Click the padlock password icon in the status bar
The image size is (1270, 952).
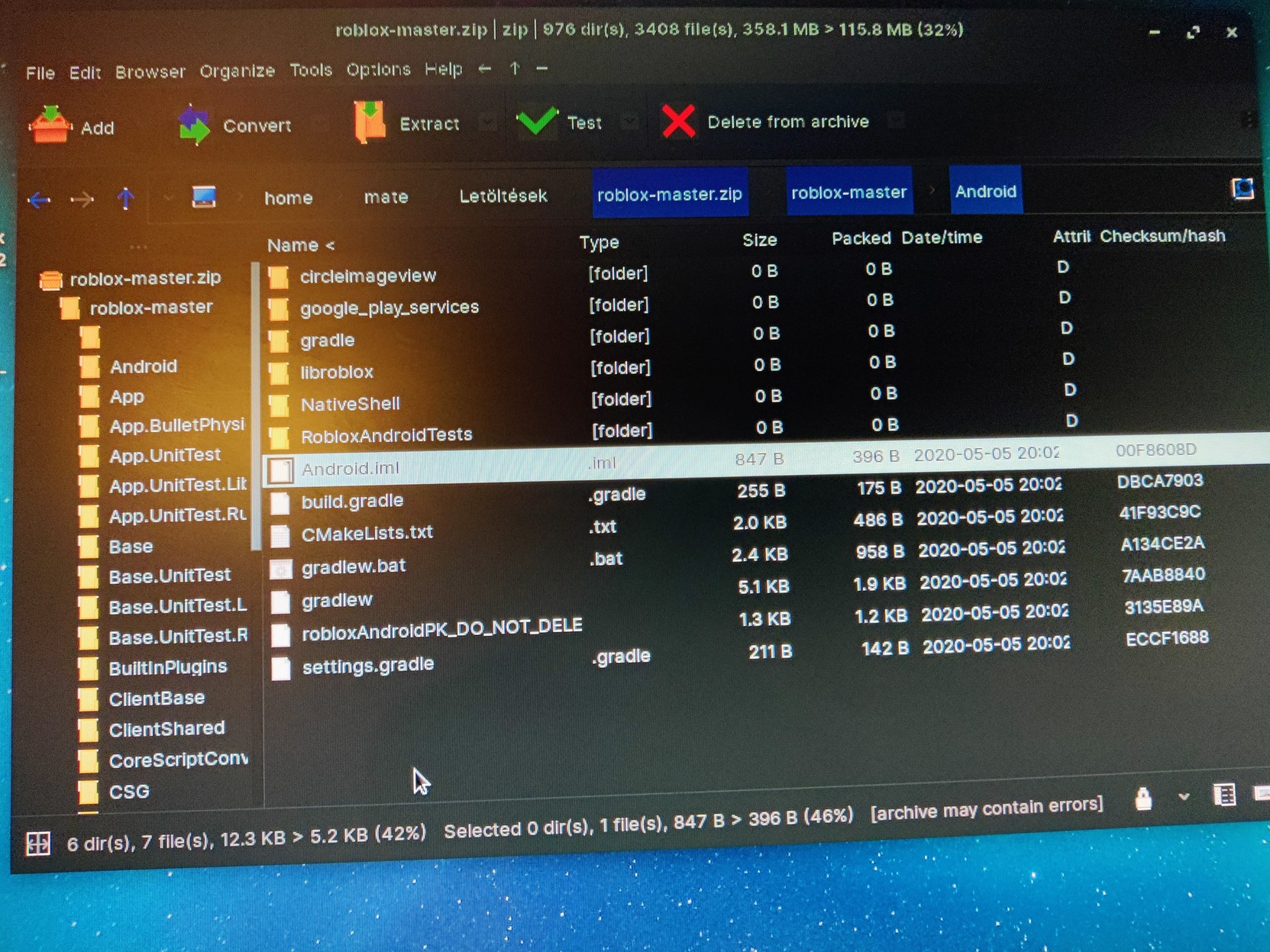pos(1142,799)
